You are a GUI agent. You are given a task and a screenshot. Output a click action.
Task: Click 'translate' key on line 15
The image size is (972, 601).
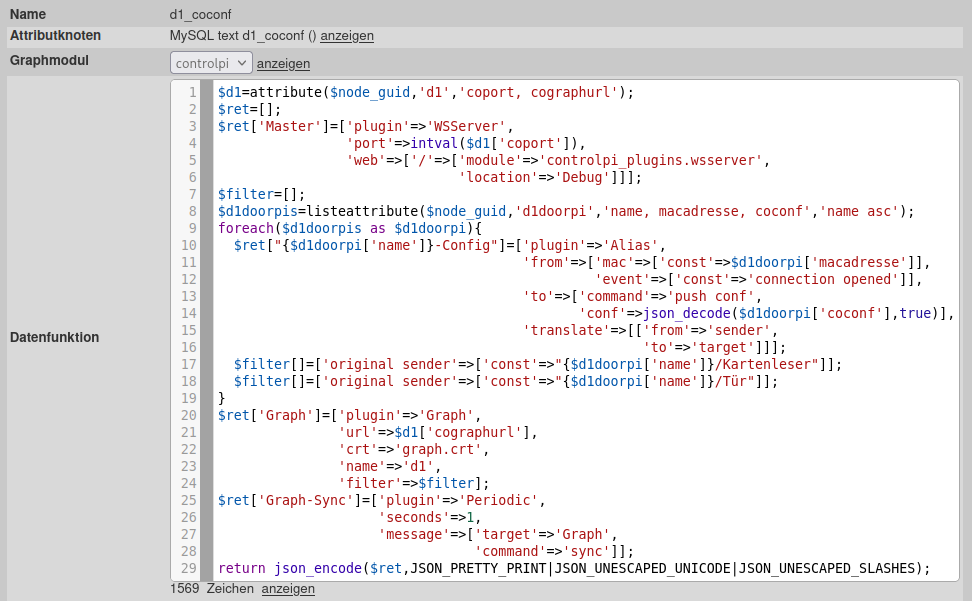[566, 330]
